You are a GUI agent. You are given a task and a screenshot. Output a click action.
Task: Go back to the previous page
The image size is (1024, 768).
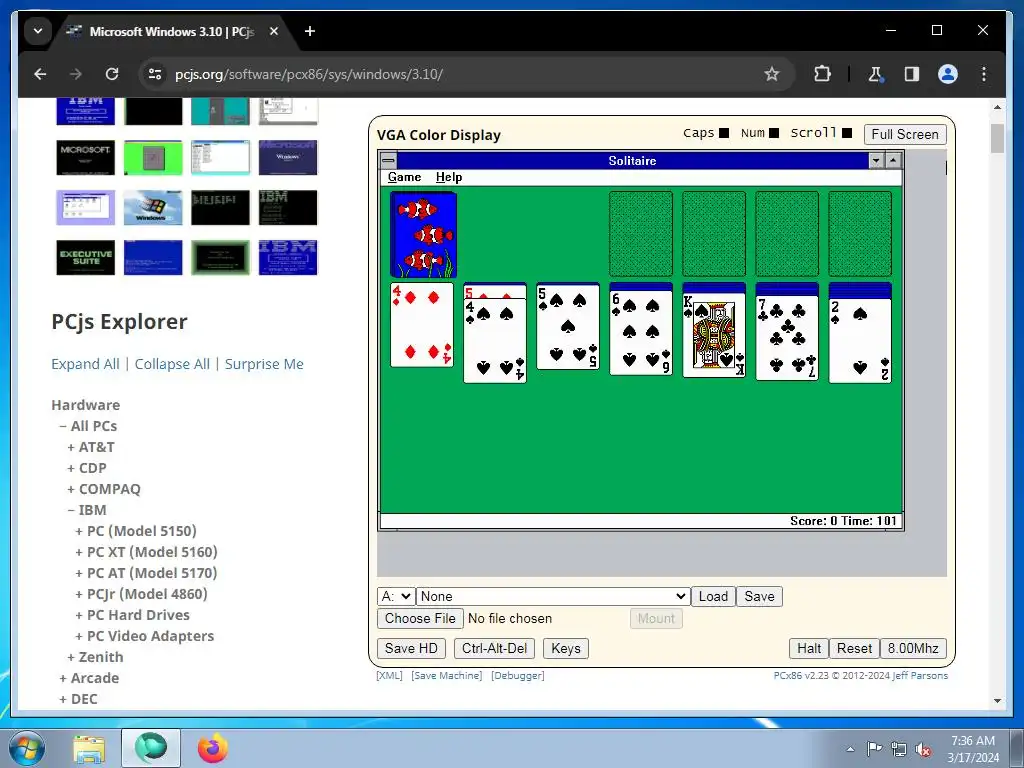[x=40, y=74]
